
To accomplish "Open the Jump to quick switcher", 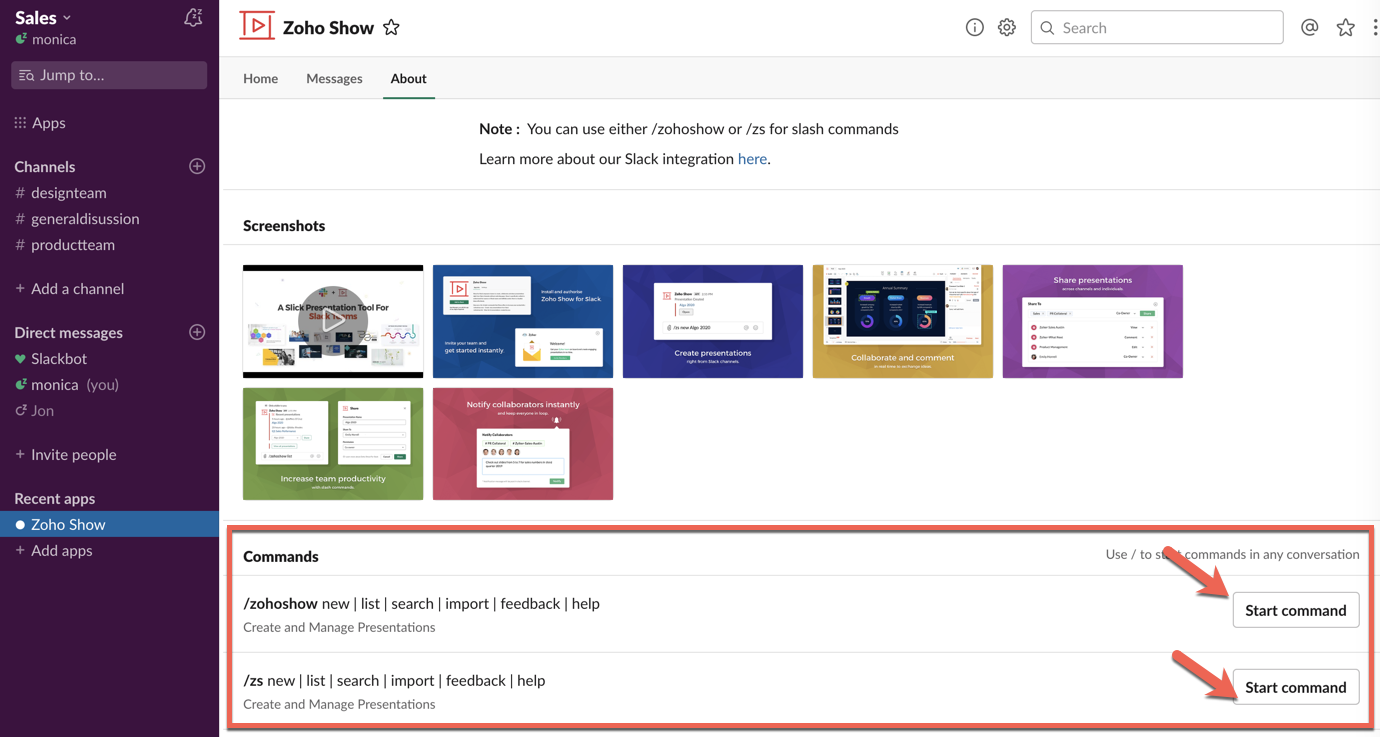I will point(109,75).
